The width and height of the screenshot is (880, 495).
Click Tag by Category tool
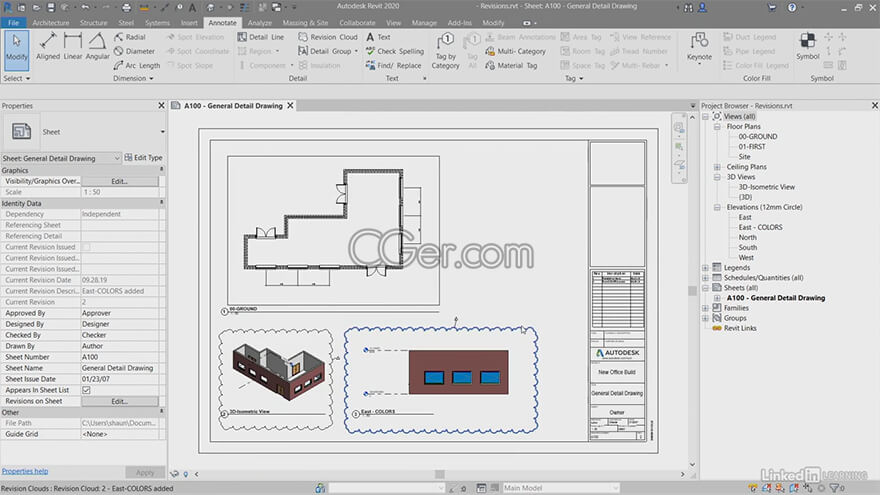(446, 51)
